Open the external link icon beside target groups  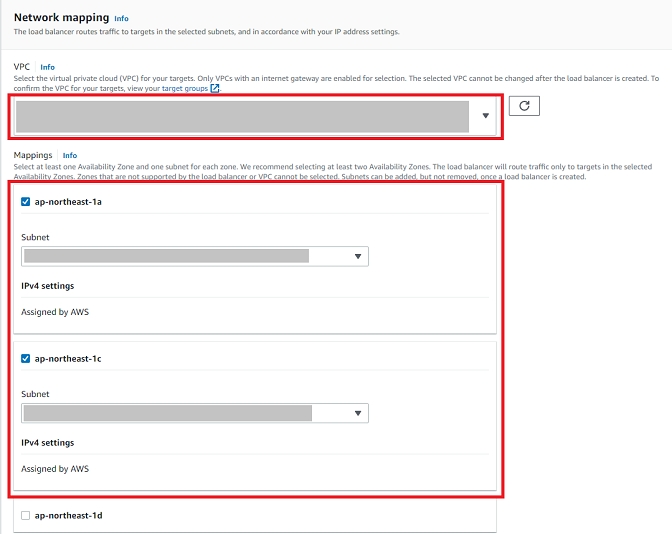(215, 88)
